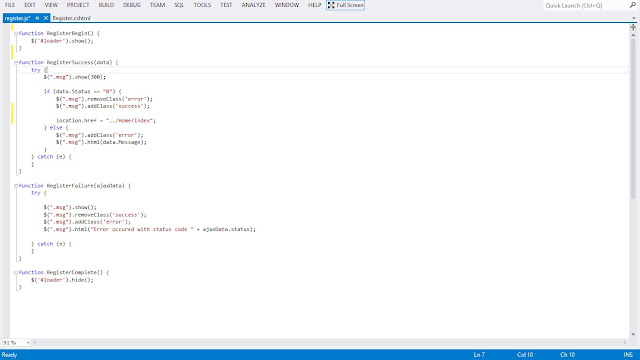Screen dimensions: 640x360
Task: Open the ANALYZE menu
Action: 253,5
